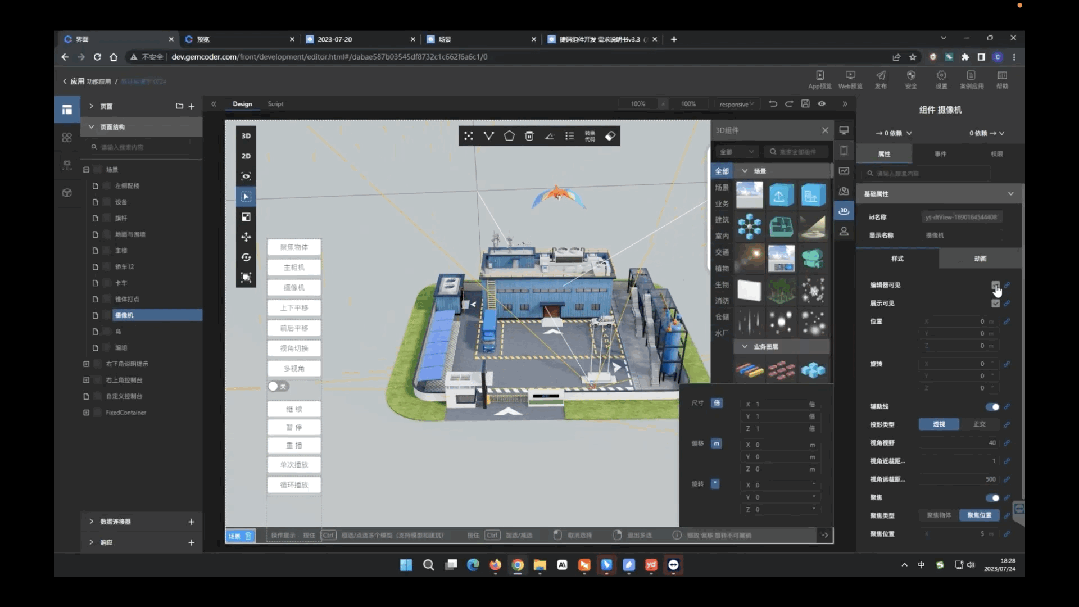The width and height of the screenshot is (1079, 607).
Task: Click the 单次播放 canvas button
Action: click(x=294, y=465)
